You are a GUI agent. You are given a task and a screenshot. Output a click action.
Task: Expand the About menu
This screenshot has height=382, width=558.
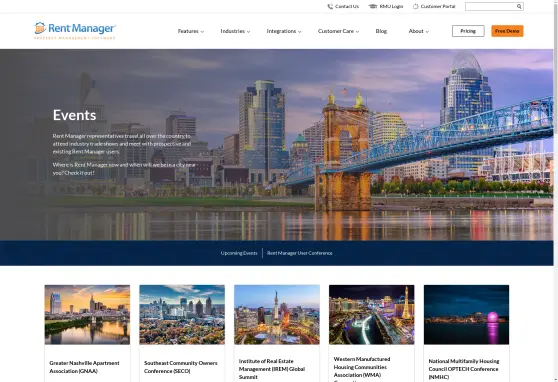tap(418, 31)
